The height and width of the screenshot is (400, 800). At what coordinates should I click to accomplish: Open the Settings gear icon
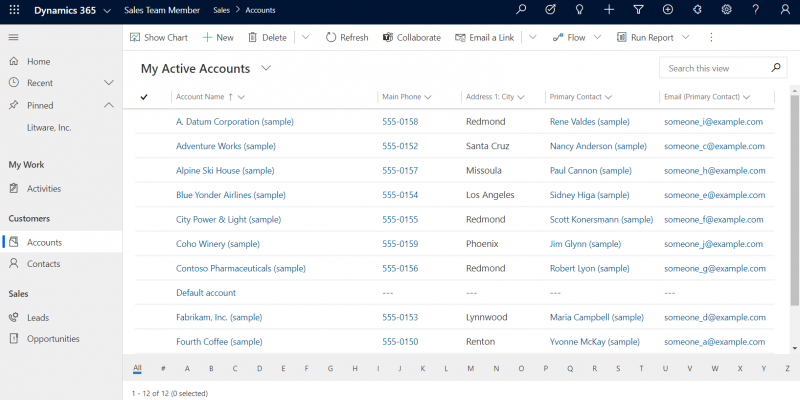[x=727, y=10]
